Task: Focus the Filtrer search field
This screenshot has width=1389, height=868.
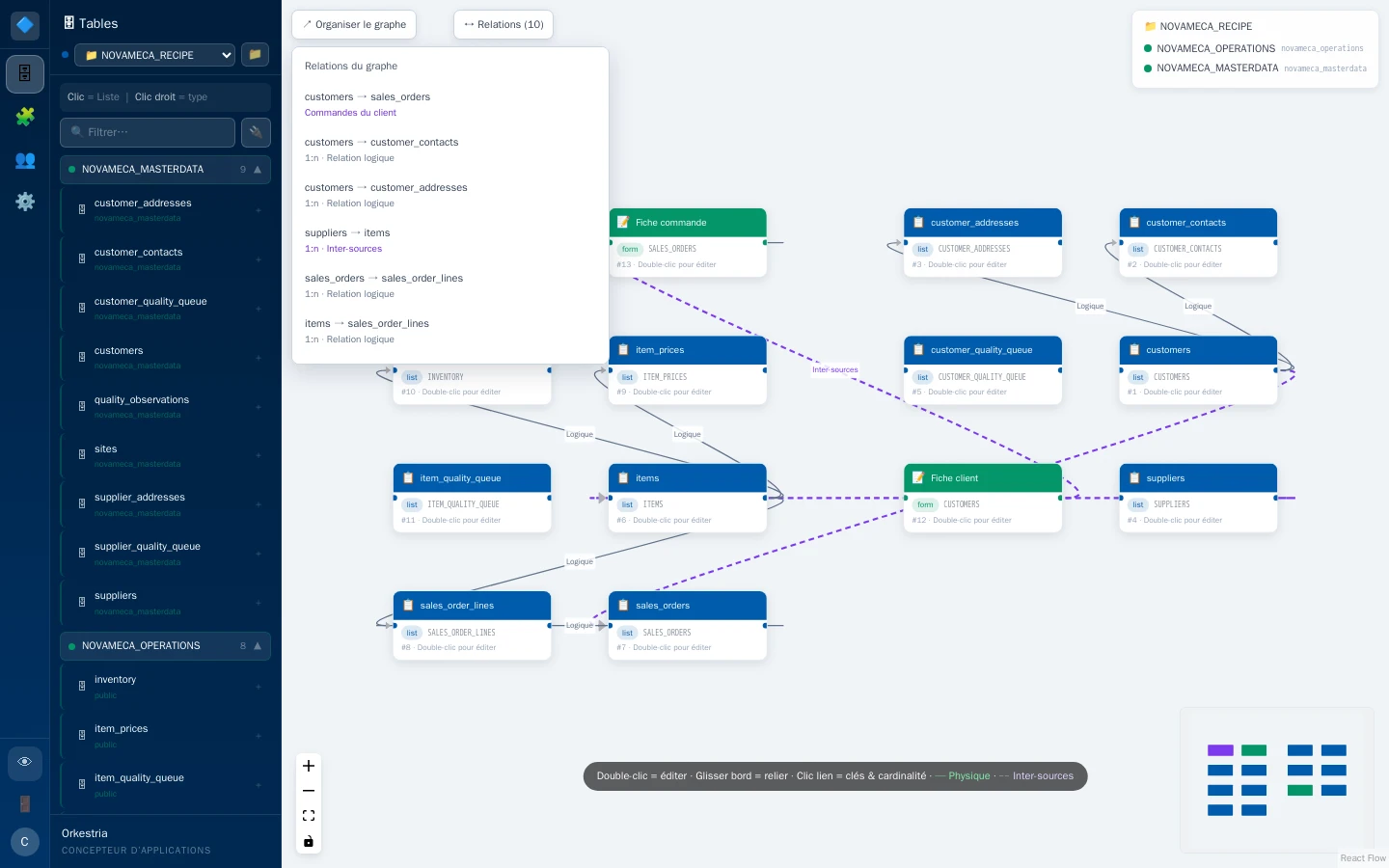Action: (x=148, y=132)
